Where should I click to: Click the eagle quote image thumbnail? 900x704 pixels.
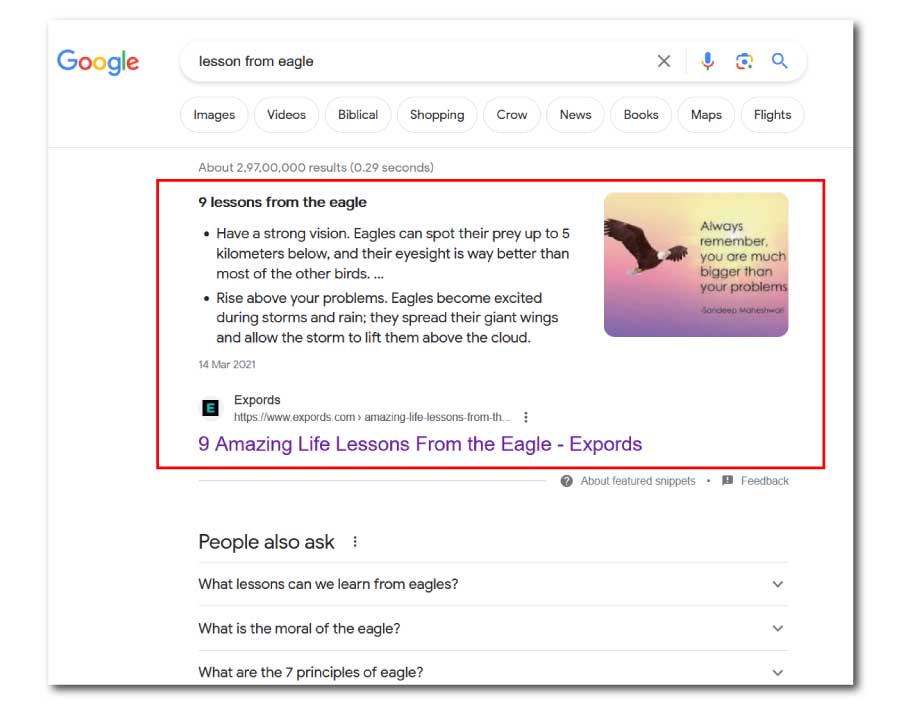coord(695,263)
